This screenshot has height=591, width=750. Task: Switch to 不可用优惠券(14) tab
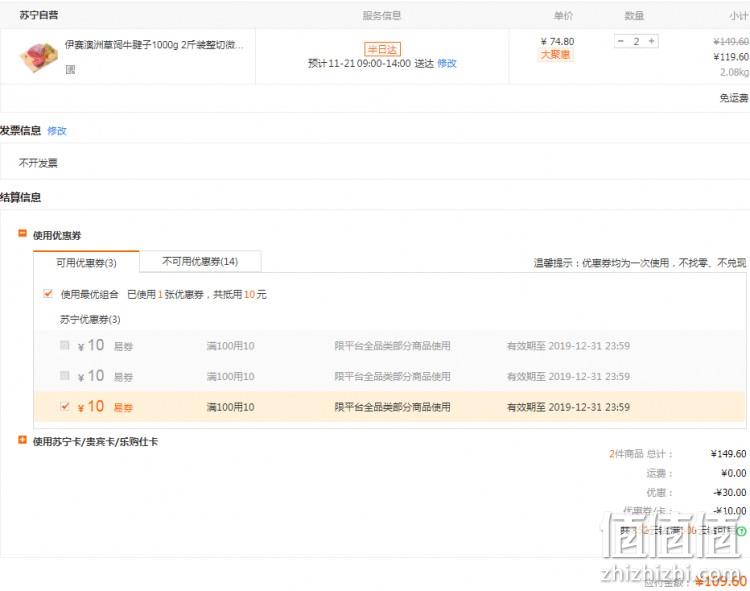tap(200, 261)
